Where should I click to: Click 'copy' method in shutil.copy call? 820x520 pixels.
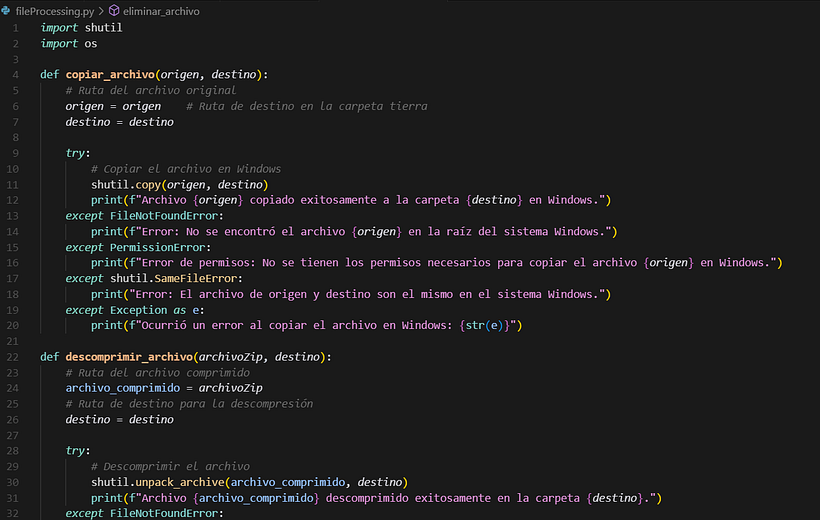tap(148, 185)
